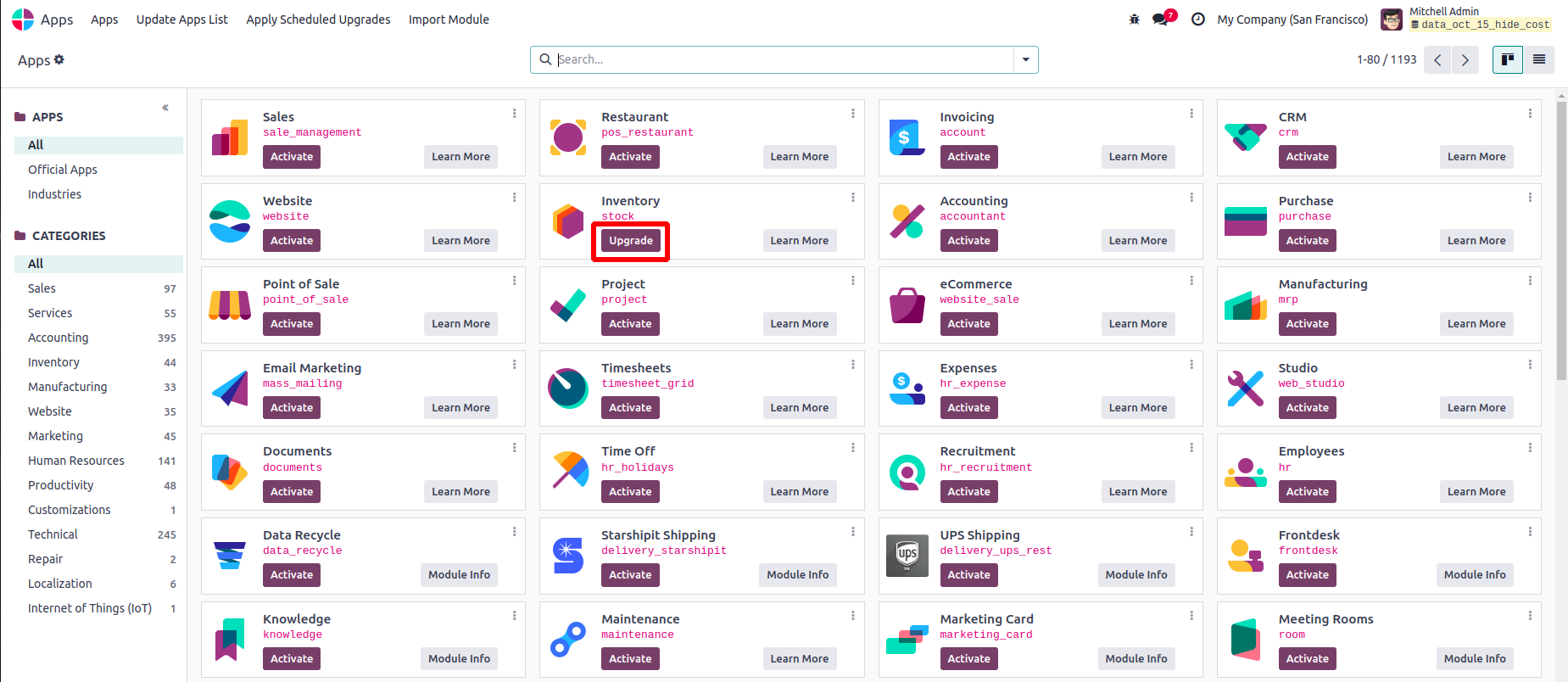
Task: Click the Odoo Apps home logo
Action: [x=23, y=20]
